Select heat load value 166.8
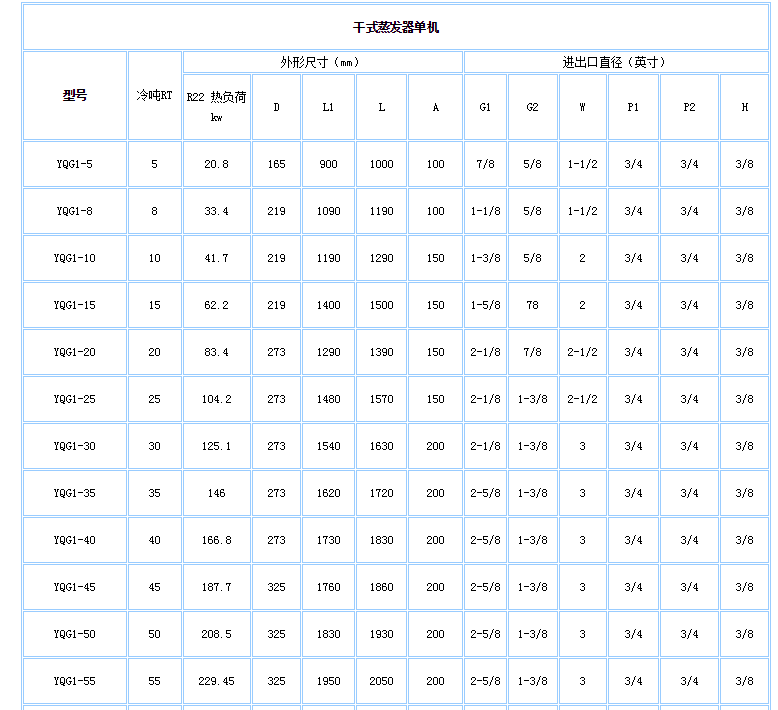This screenshot has height=710, width=778. click(x=216, y=540)
